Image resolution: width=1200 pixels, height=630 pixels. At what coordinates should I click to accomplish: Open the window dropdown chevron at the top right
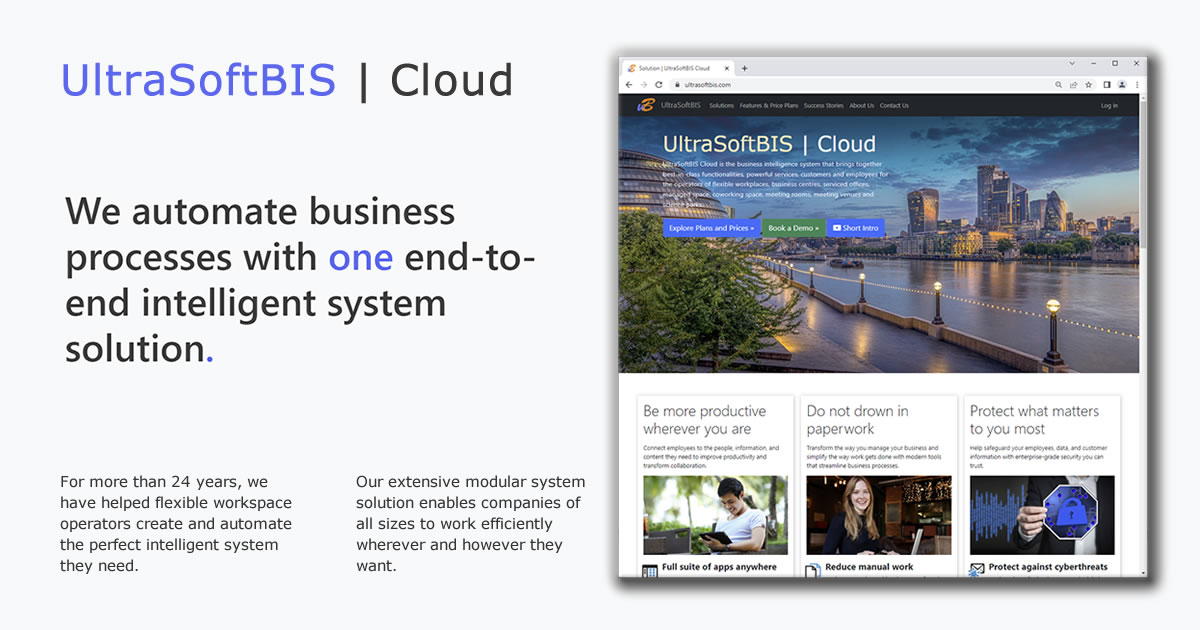tap(1070, 63)
